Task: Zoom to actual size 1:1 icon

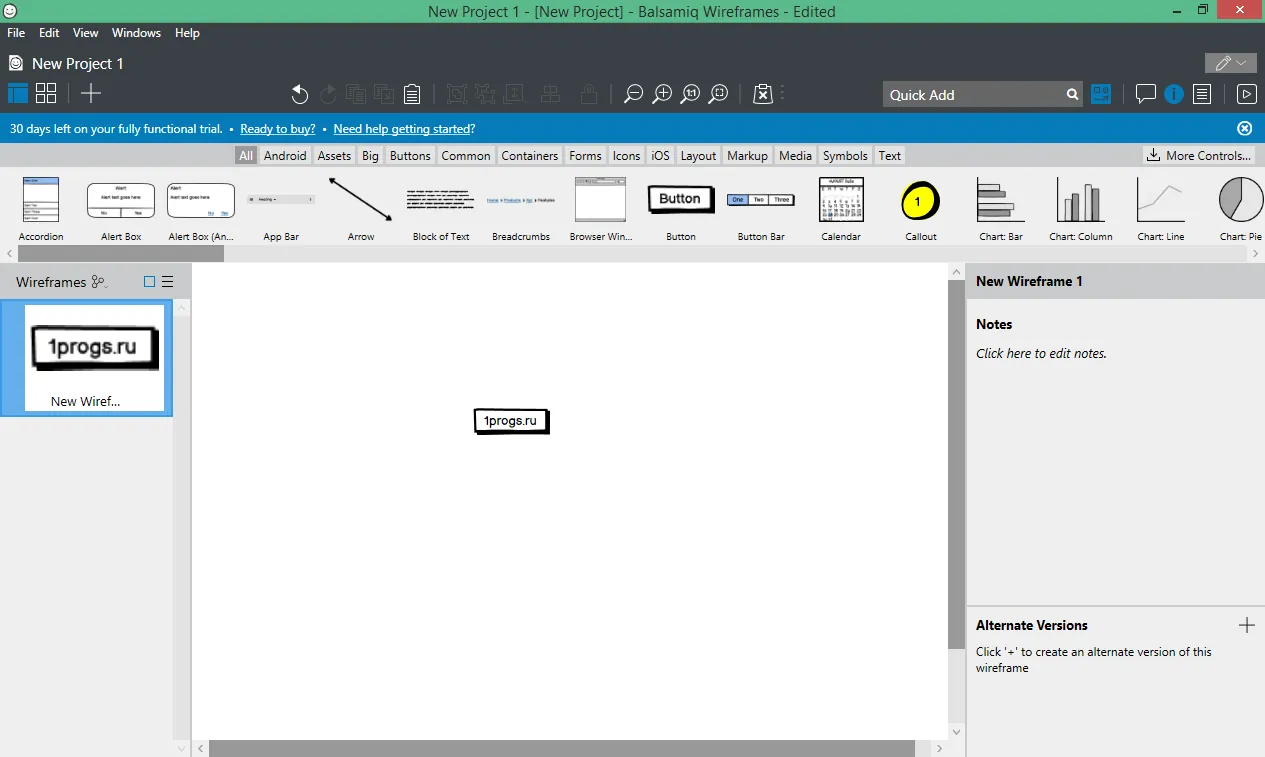Action: point(690,94)
